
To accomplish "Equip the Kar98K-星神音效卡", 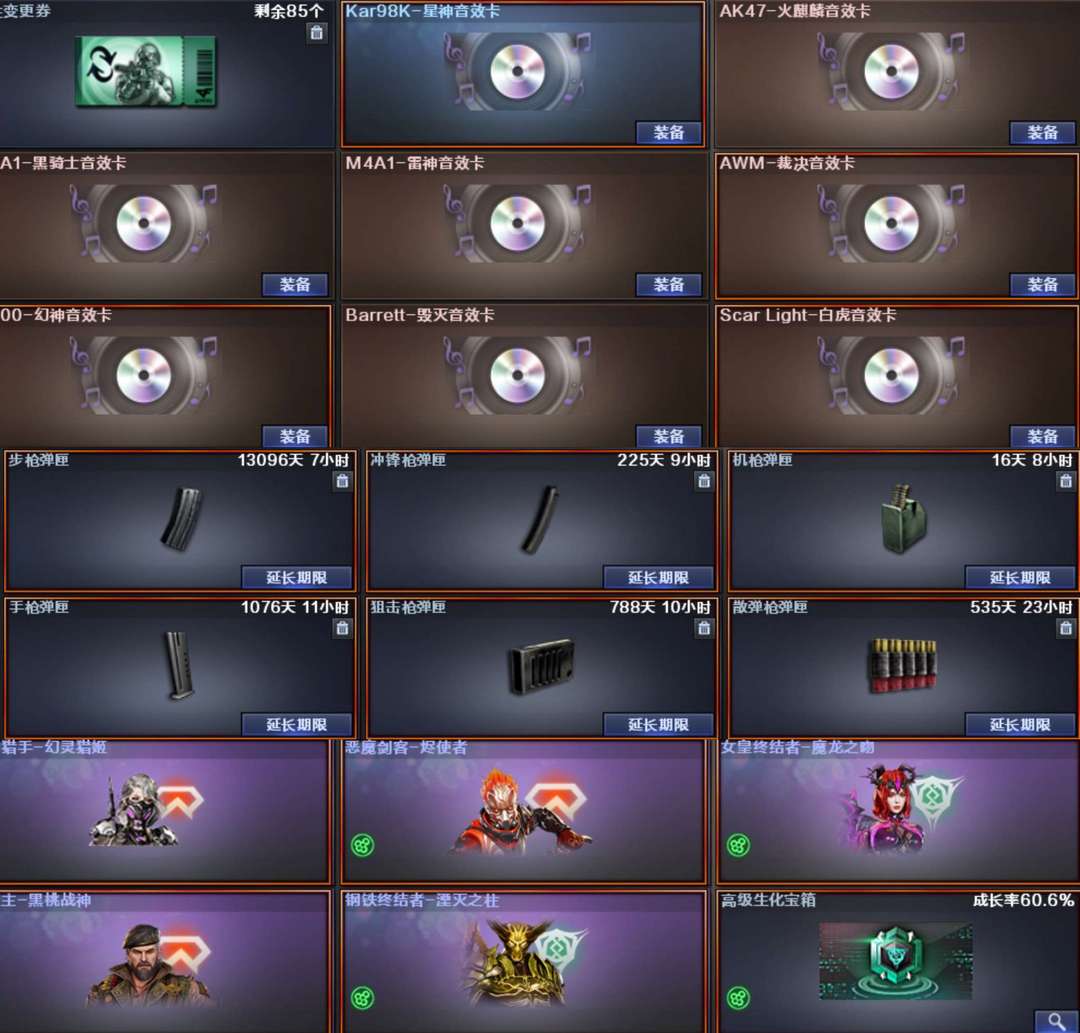I will [668, 132].
